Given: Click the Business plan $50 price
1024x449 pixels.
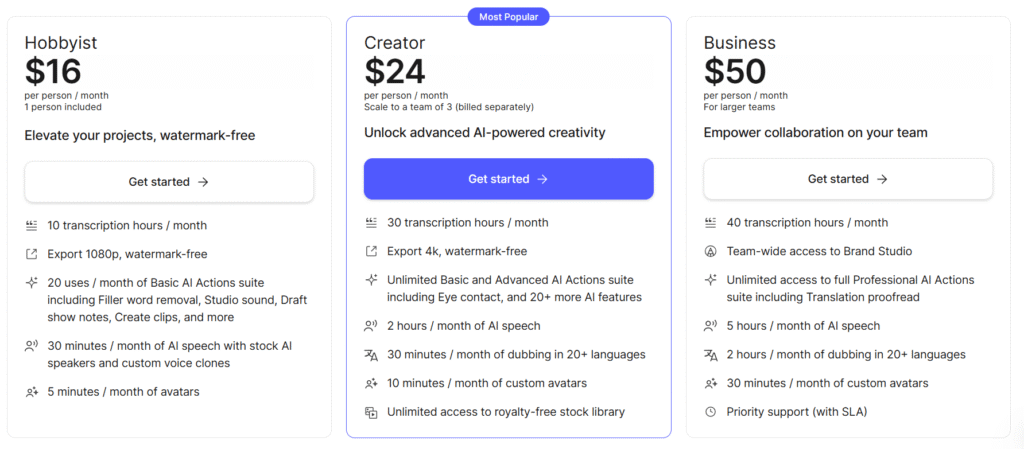Looking at the screenshot, I should (x=735, y=71).
